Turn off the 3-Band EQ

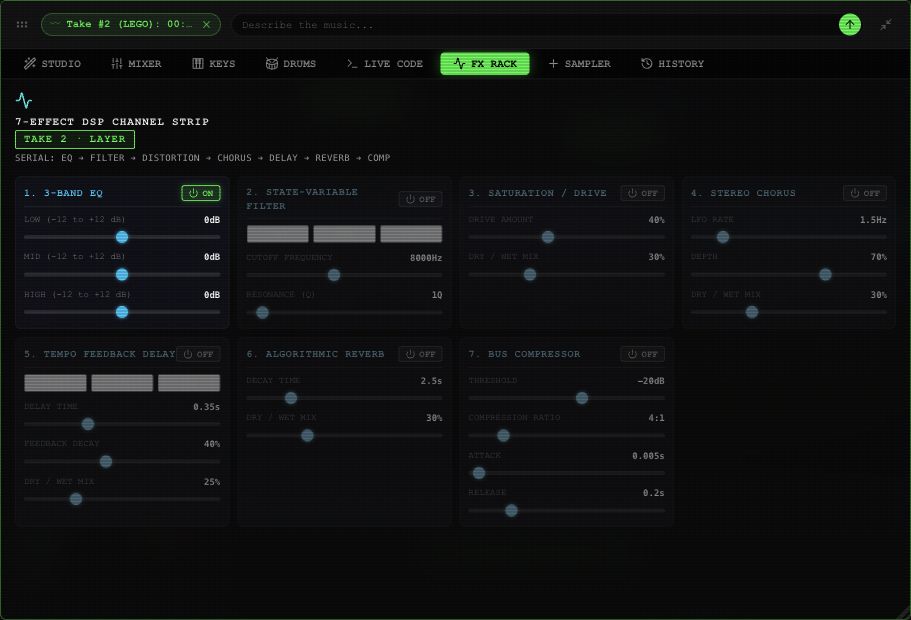tap(201, 193)
